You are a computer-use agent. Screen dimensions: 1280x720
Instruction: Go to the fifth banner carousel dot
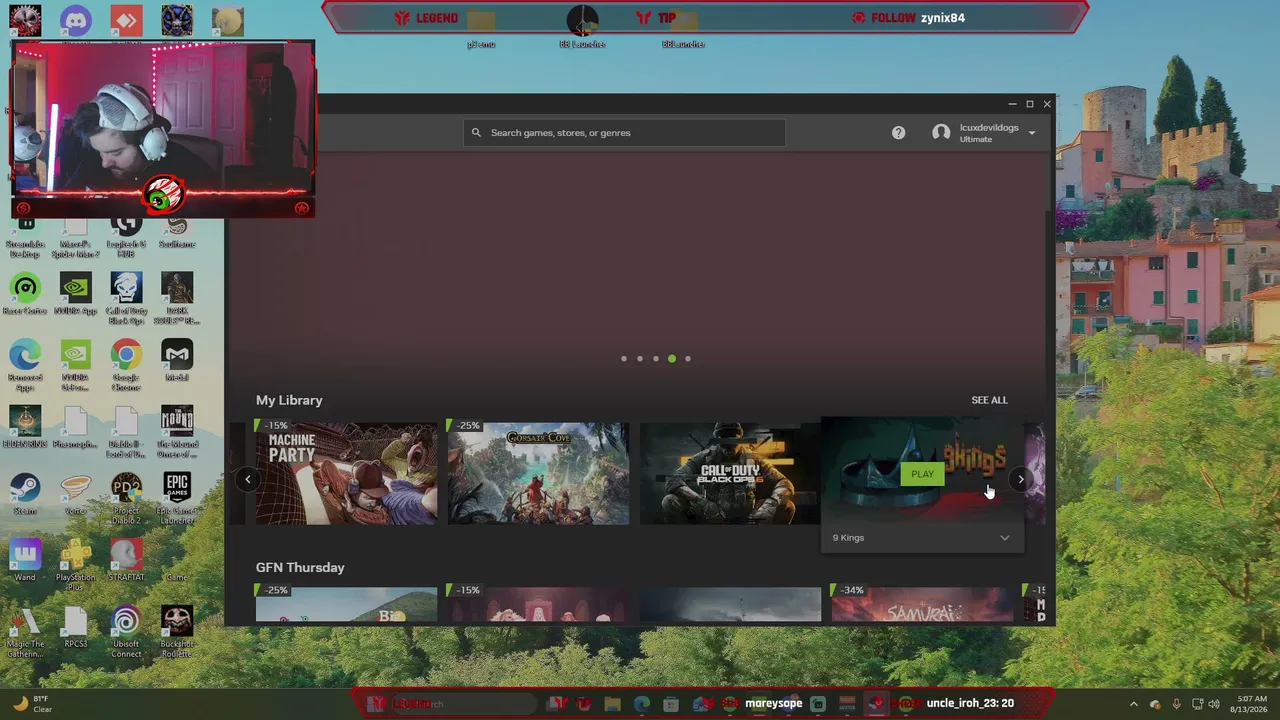point(688,359)
